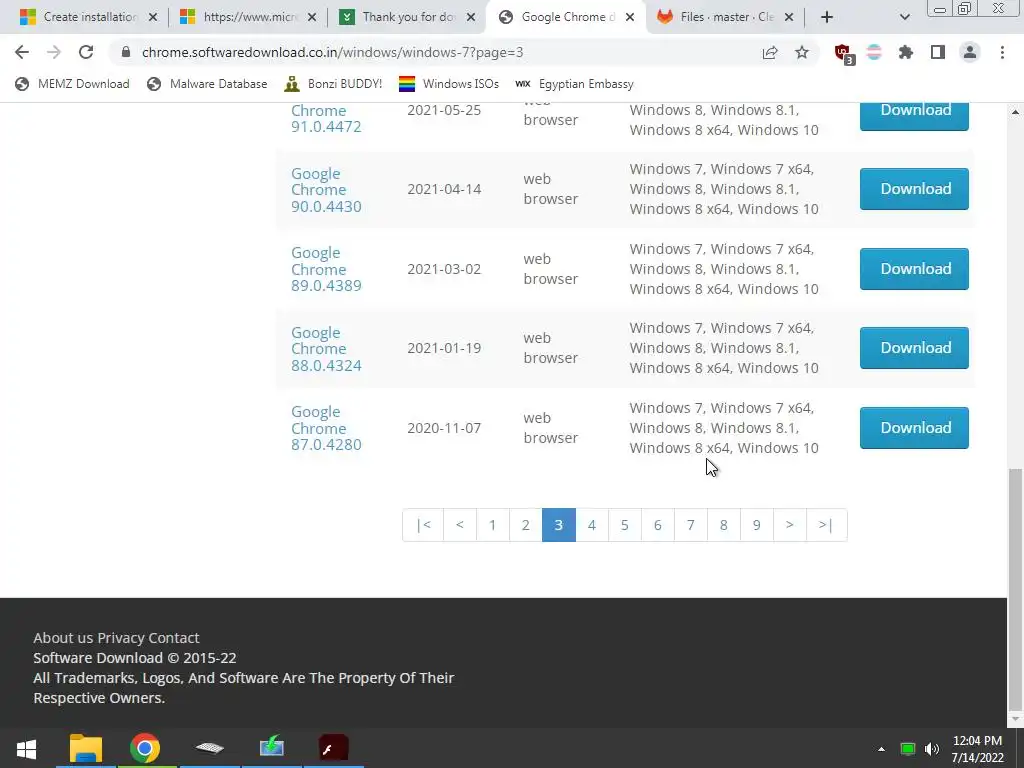The height and width of the screenshot is (768, 1024).
Task: Open the uBlock shield extension icon
Action: (x=844, y=54)
